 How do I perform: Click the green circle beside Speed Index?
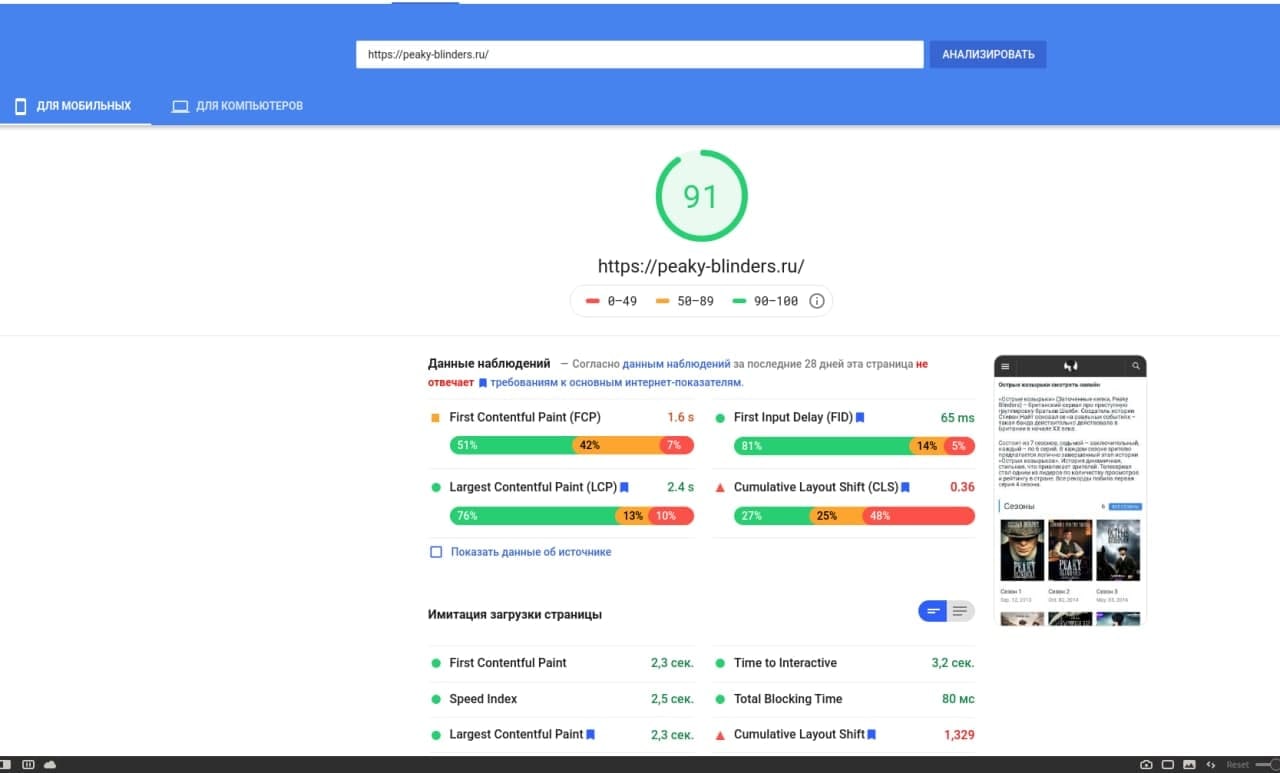click(436, 699)
